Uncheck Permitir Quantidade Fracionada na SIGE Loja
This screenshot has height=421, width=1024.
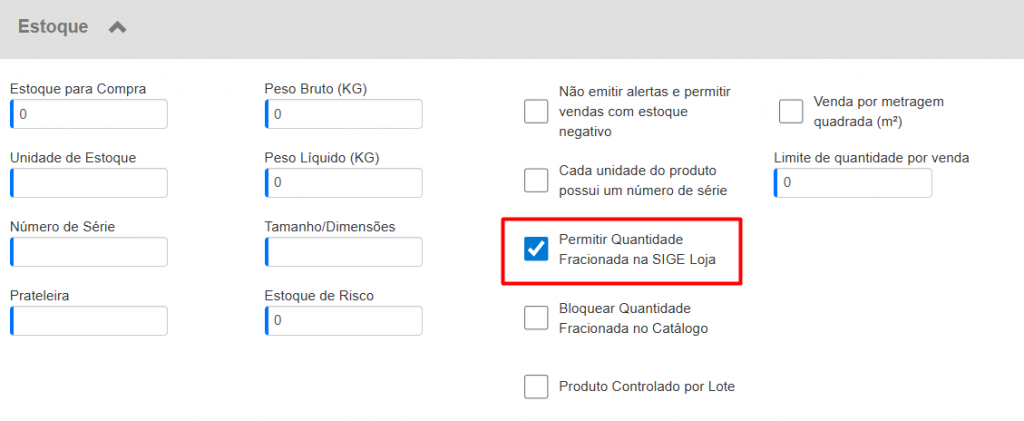(x=536, y=249)
